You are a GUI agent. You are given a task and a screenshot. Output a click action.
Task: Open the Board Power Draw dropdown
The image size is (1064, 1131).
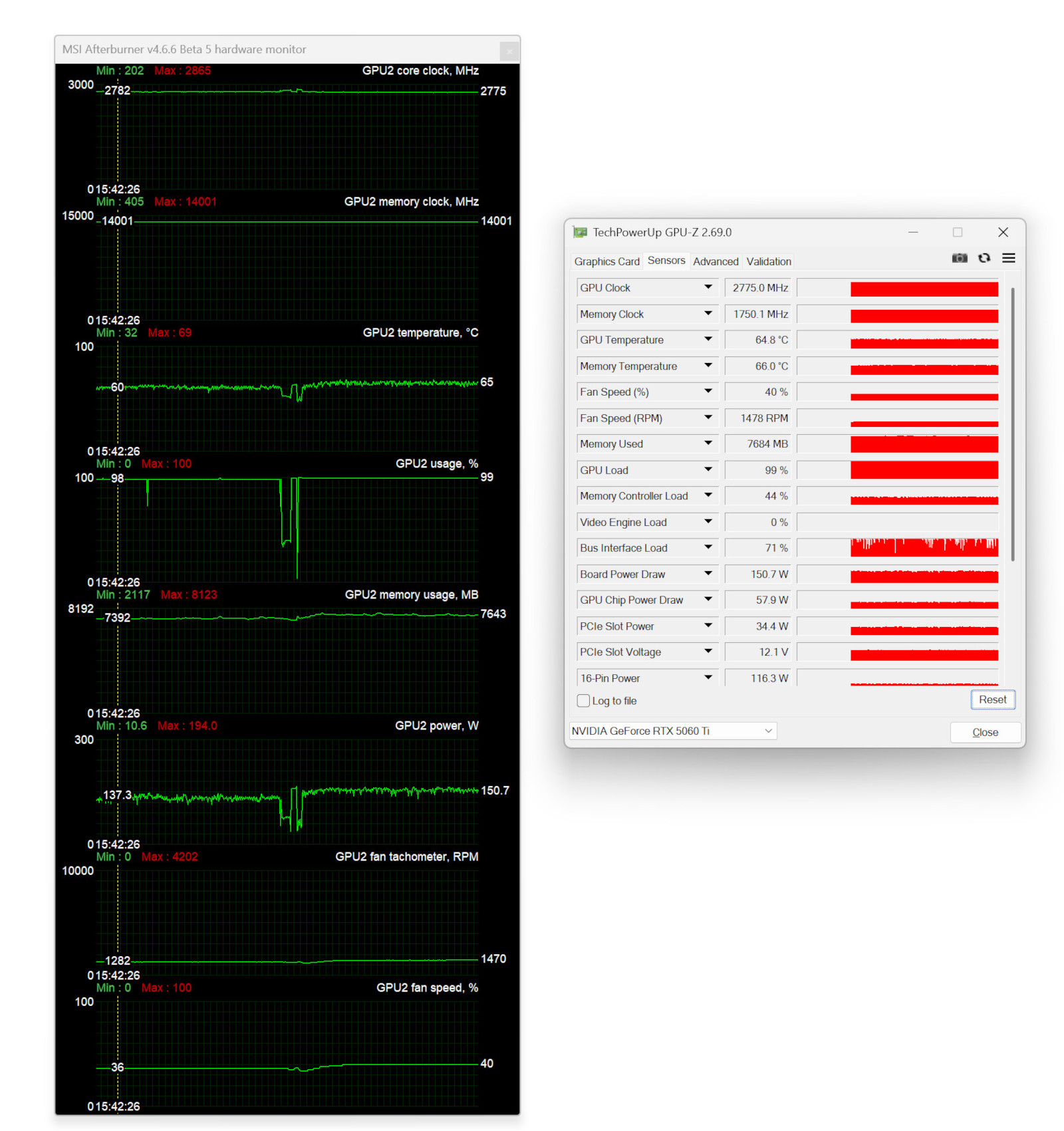(708, 574)
